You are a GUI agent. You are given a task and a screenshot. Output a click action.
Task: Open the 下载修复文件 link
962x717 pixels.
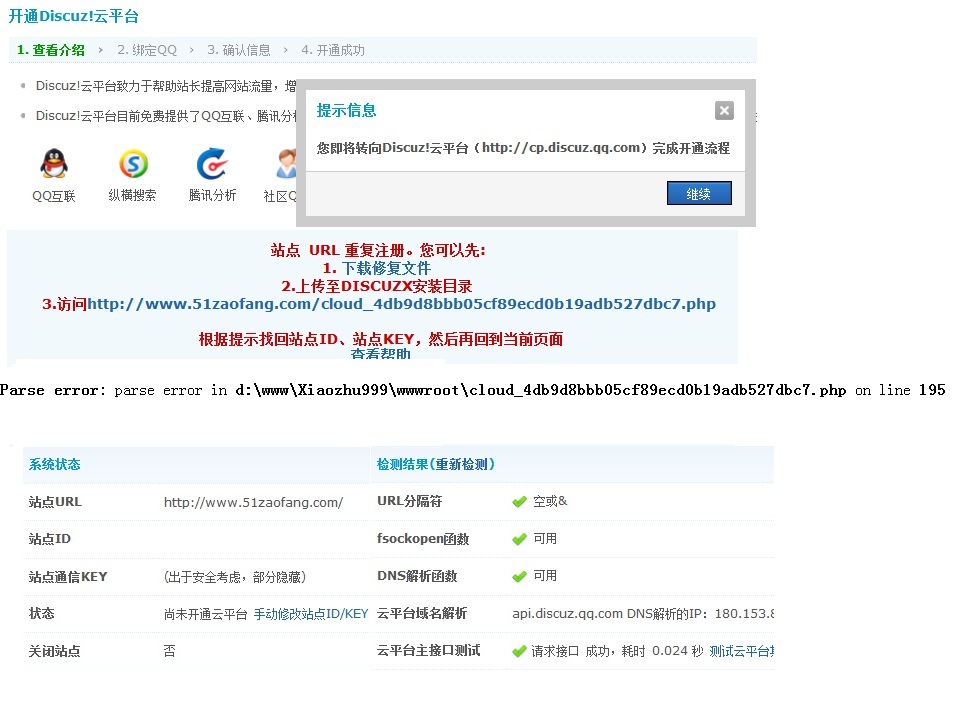387,268
